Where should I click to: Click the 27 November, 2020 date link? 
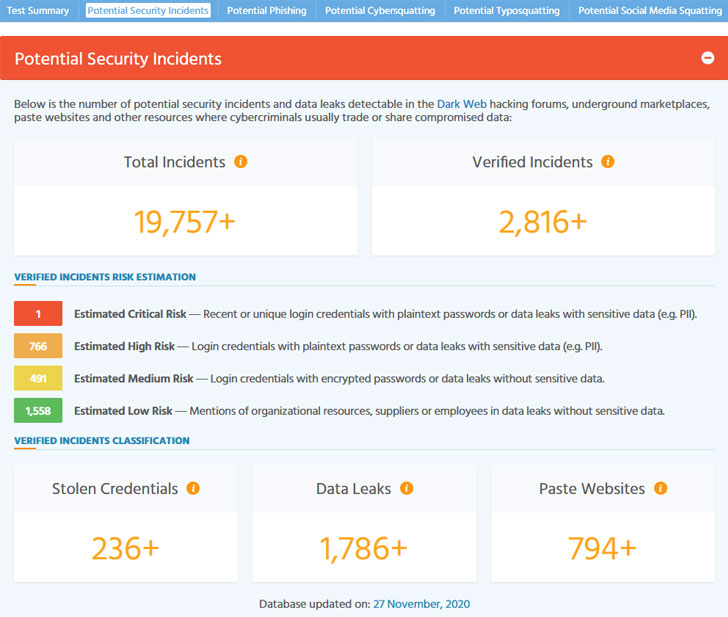pyautogui.click(x=421, y=604)
